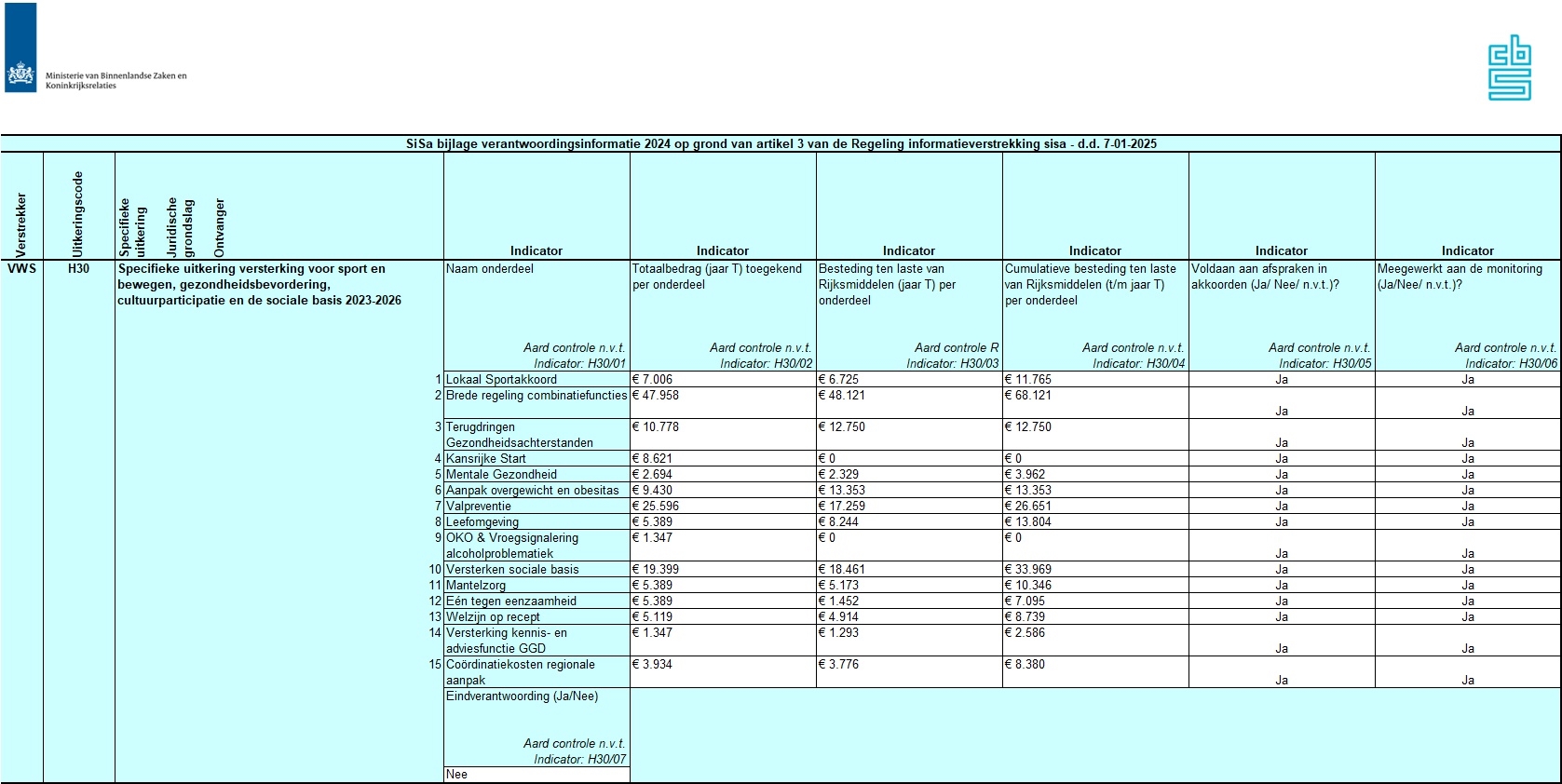The image size is (1562, 784).
Task: Select the rotated Uitkeringscode column header
Action: point(78,214)
